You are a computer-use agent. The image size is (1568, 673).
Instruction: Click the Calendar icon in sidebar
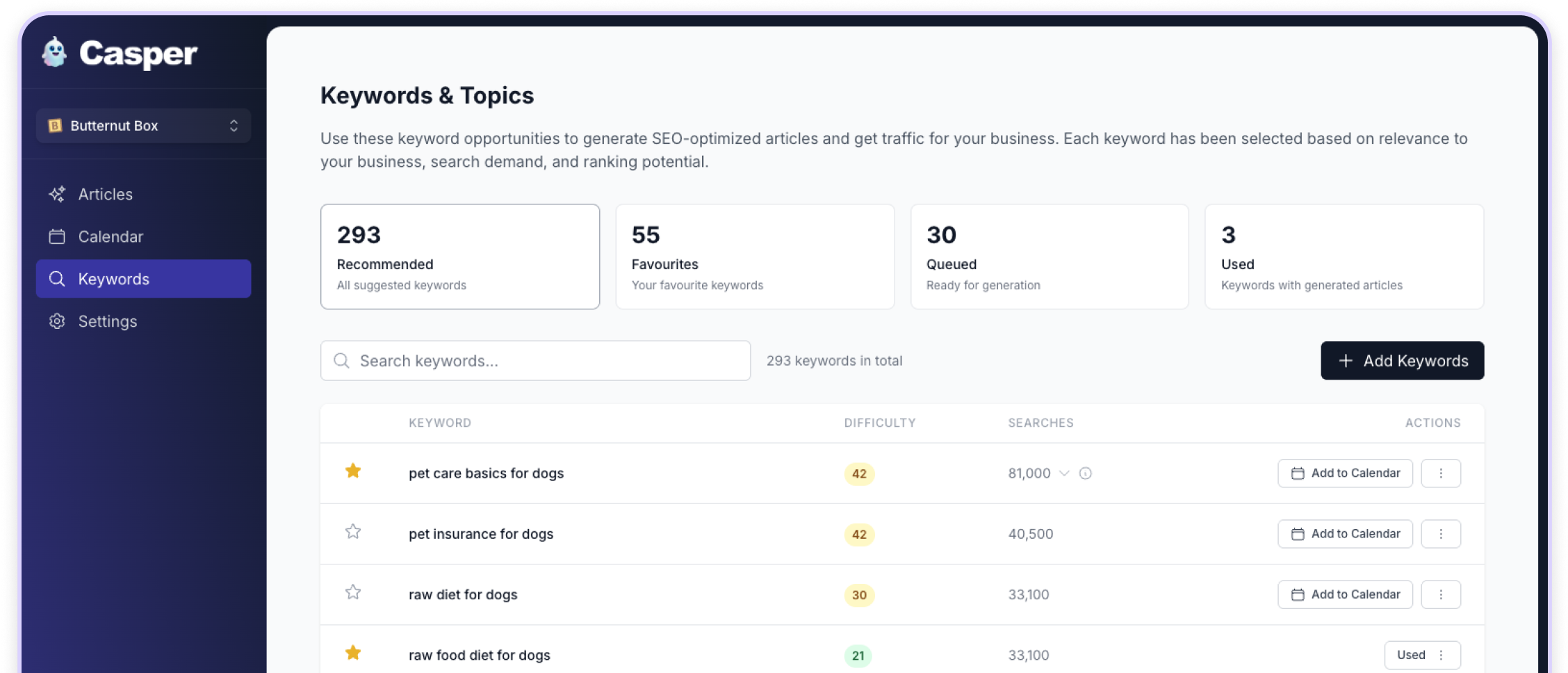pyautogui.click(x=57, y=236)
